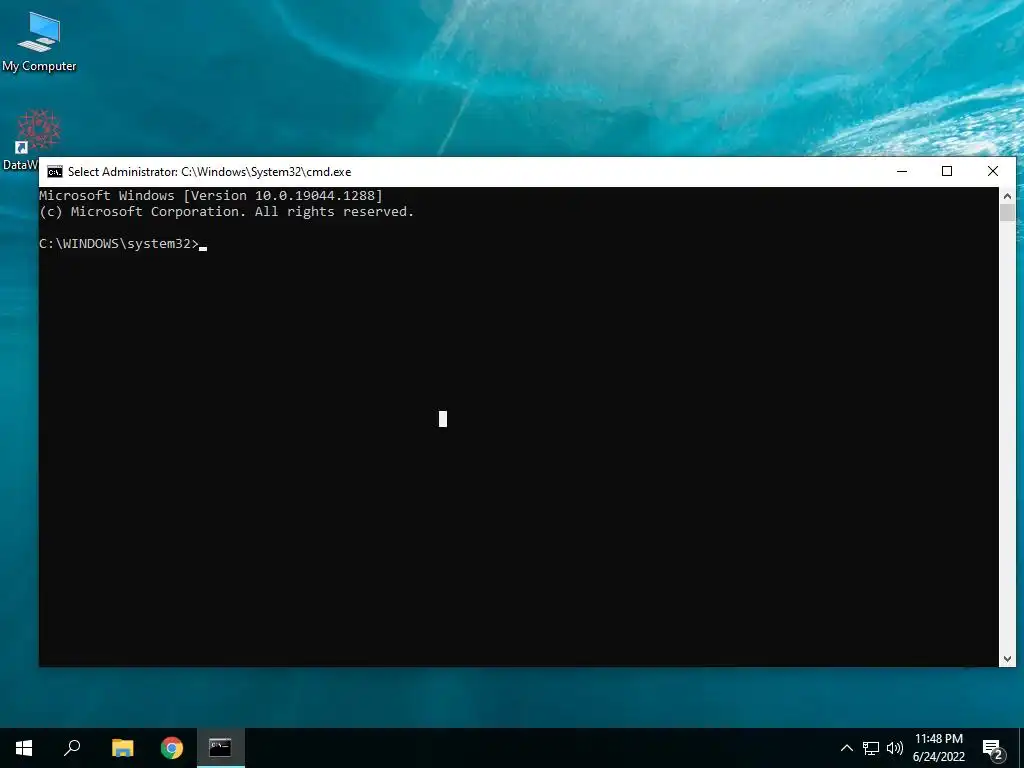Image resolution: width=1024 pixels, height=768 pixels.
Task: Click the C:\WINDOWS\system32> prompt line
Action: (x=123, y=244)
